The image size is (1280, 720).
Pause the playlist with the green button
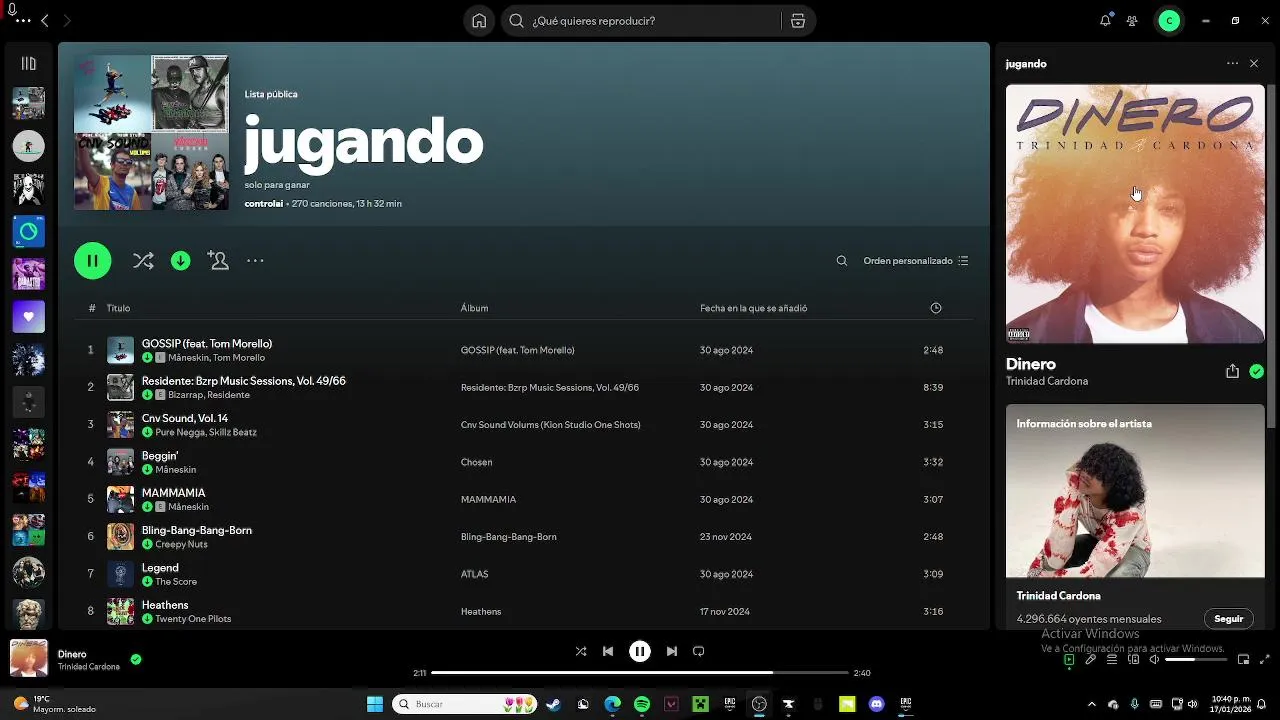(x=92, y=261)
